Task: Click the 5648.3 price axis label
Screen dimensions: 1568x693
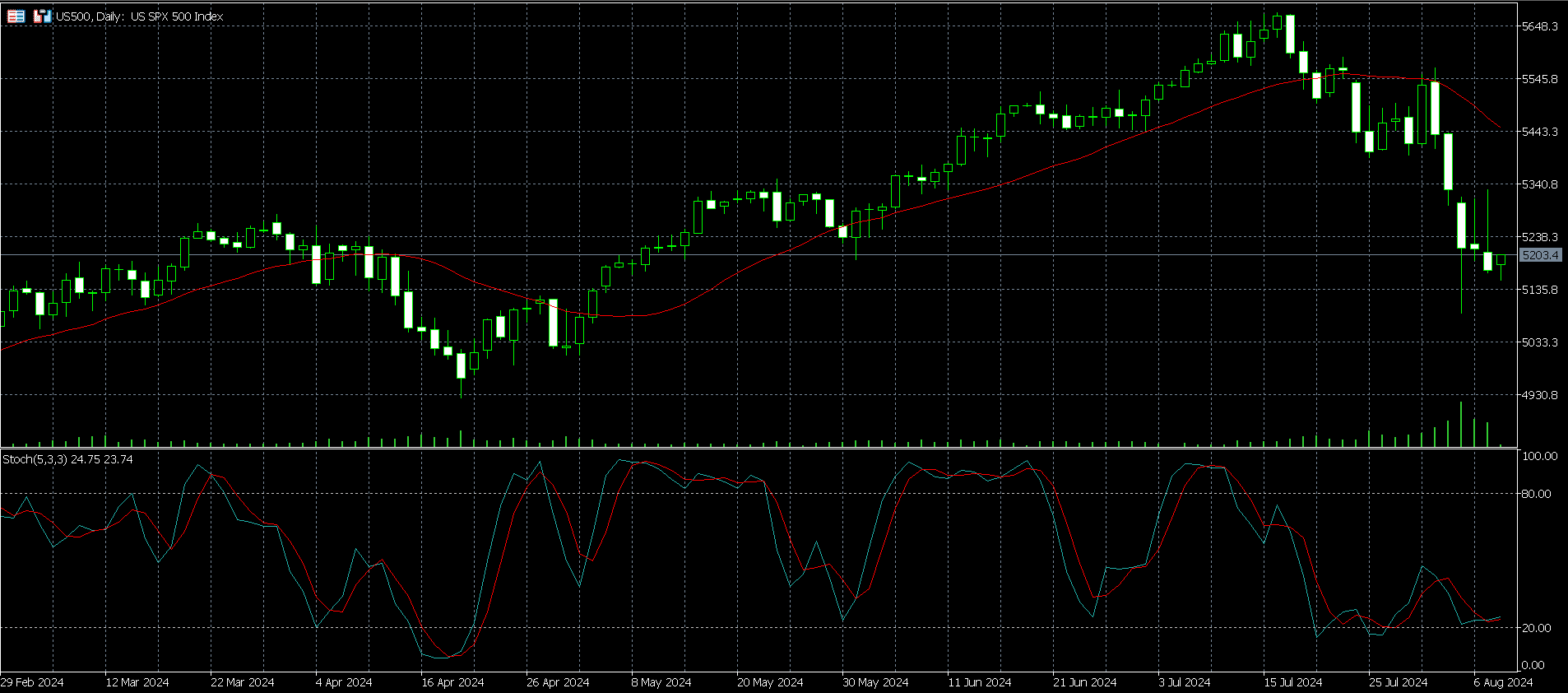Action: [1539, 26]
